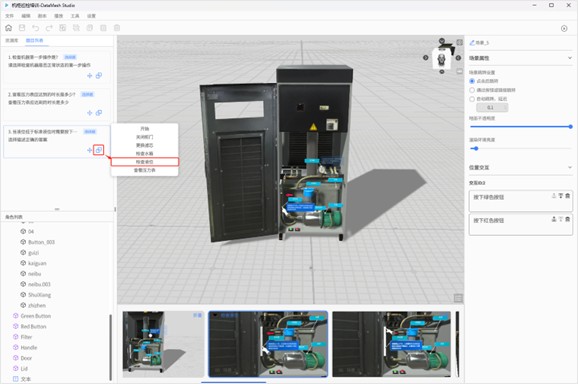Collapse the scene properties section chevron

click(x=570, y=58)
